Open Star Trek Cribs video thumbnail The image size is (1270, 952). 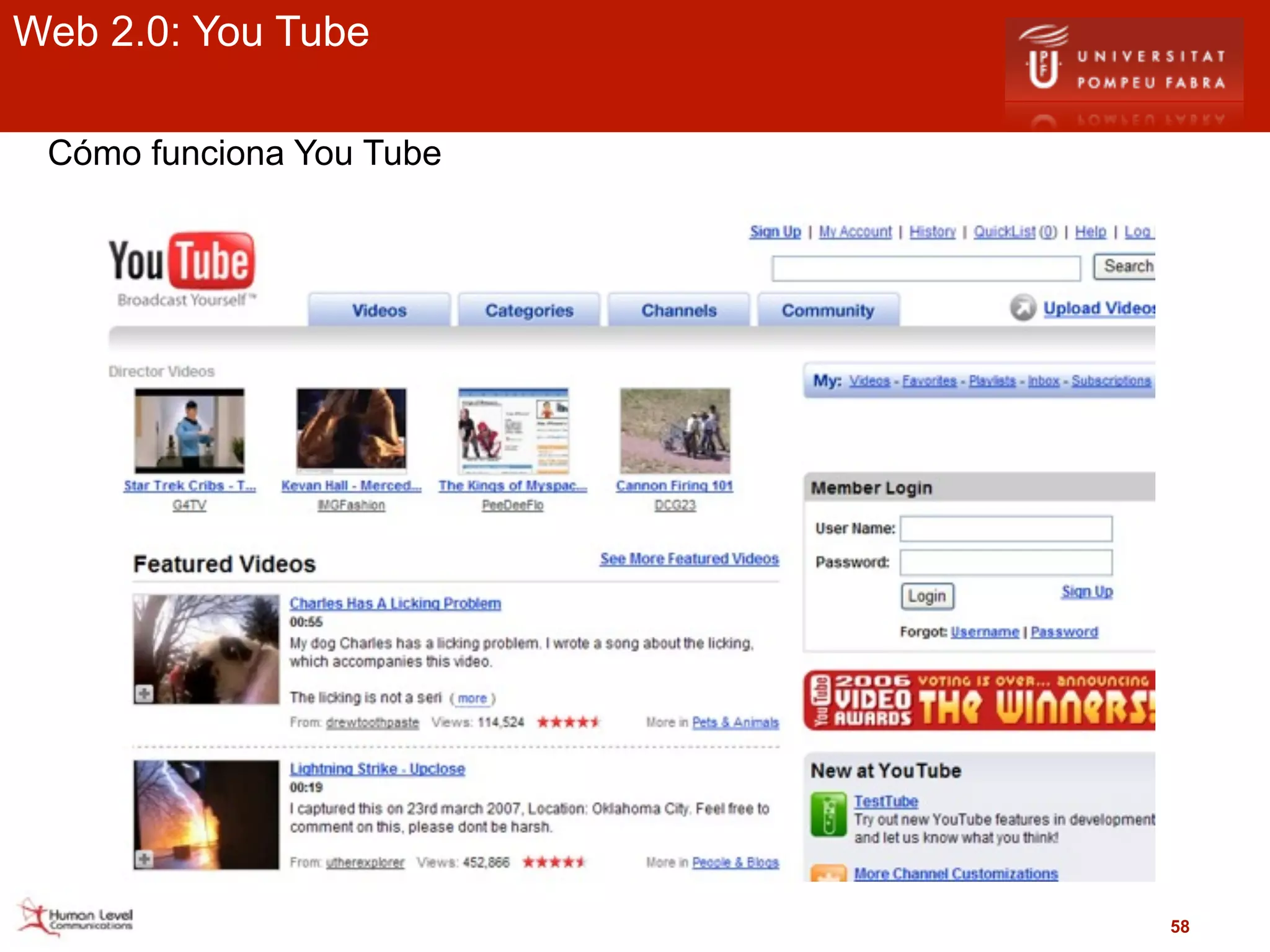coord(190,431)
